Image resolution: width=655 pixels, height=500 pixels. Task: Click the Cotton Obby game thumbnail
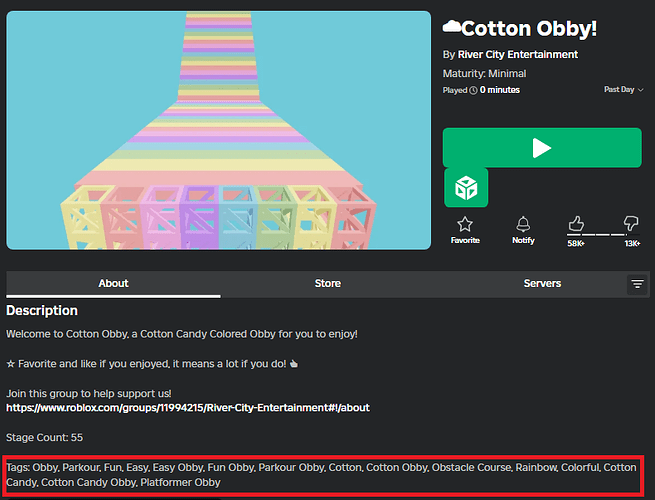tap(218, 130)
